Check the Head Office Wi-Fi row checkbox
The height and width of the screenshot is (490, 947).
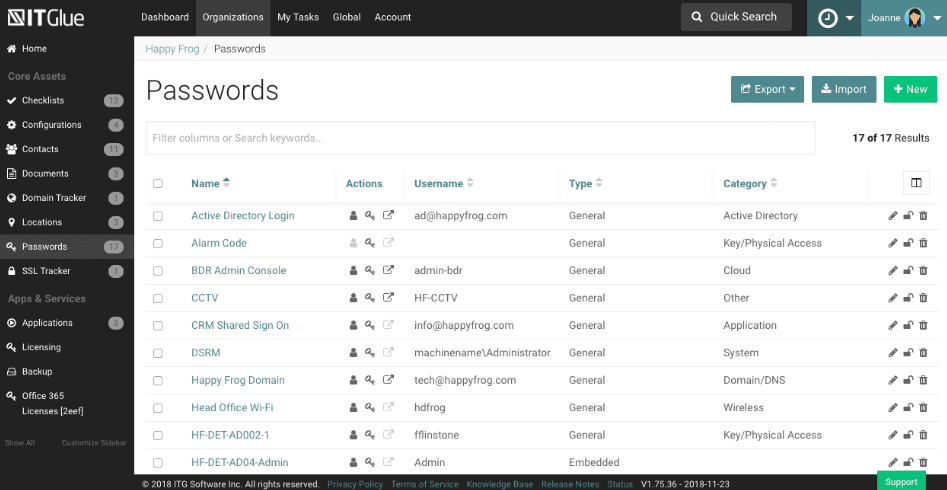coord(158,408)
